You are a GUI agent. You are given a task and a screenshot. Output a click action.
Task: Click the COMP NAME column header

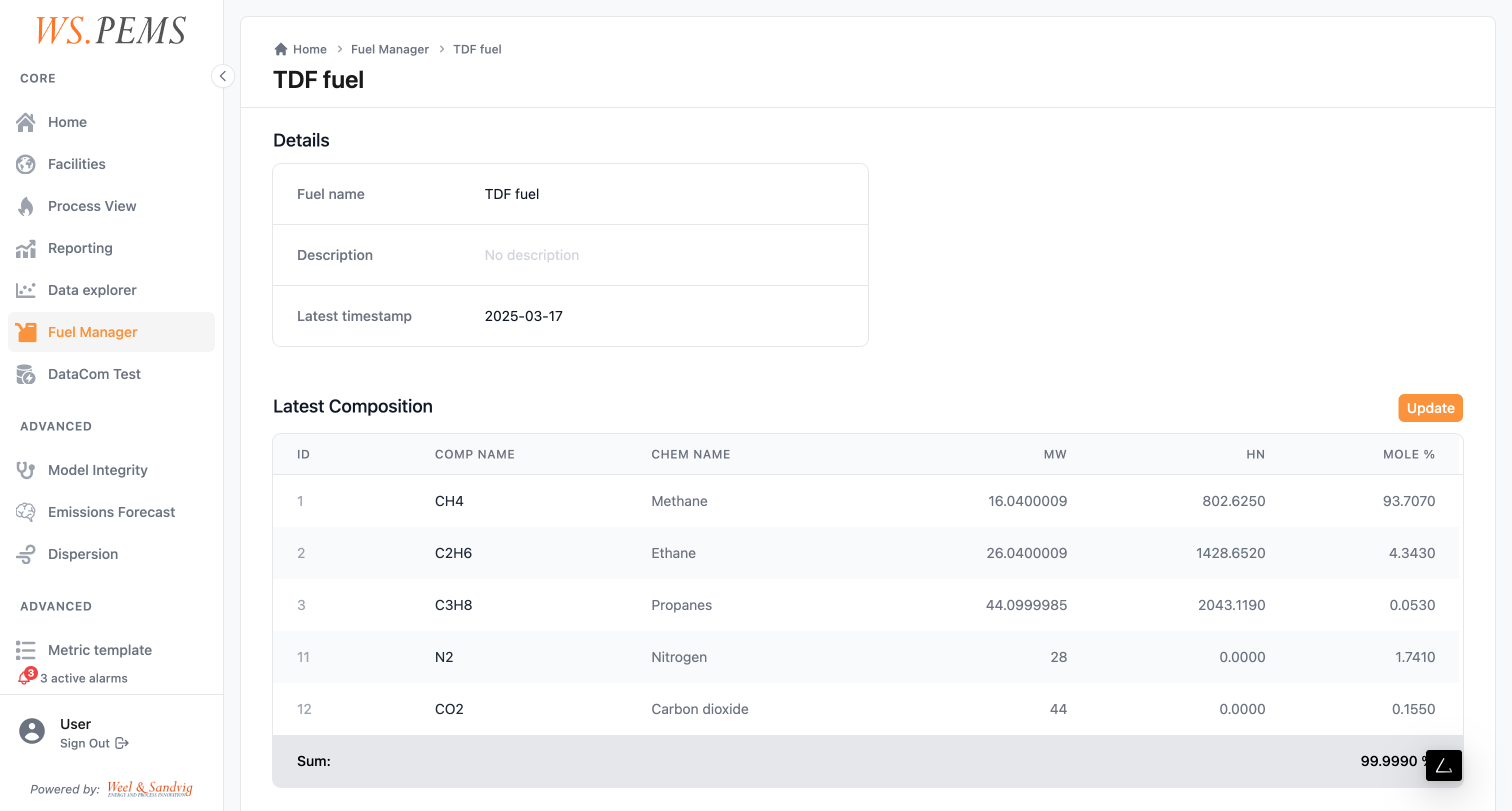[x=474, y=454]
